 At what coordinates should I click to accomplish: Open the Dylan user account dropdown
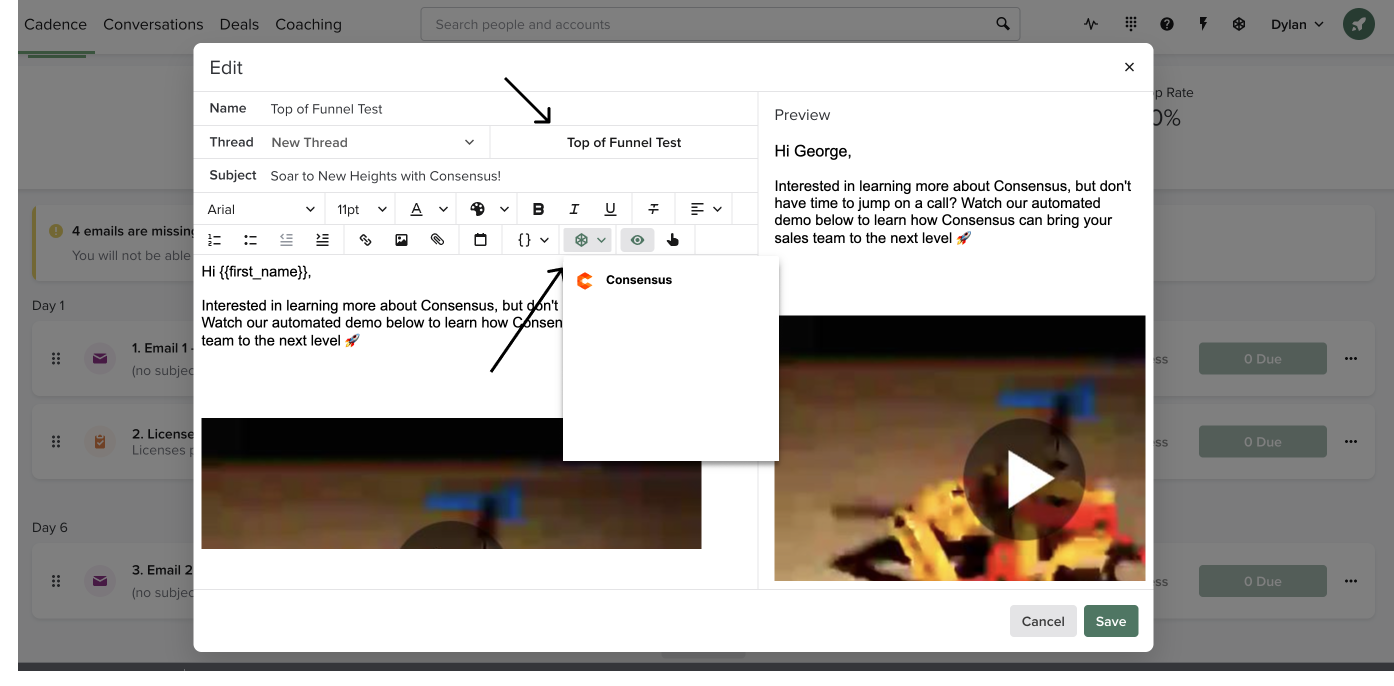pos(1297,24)
